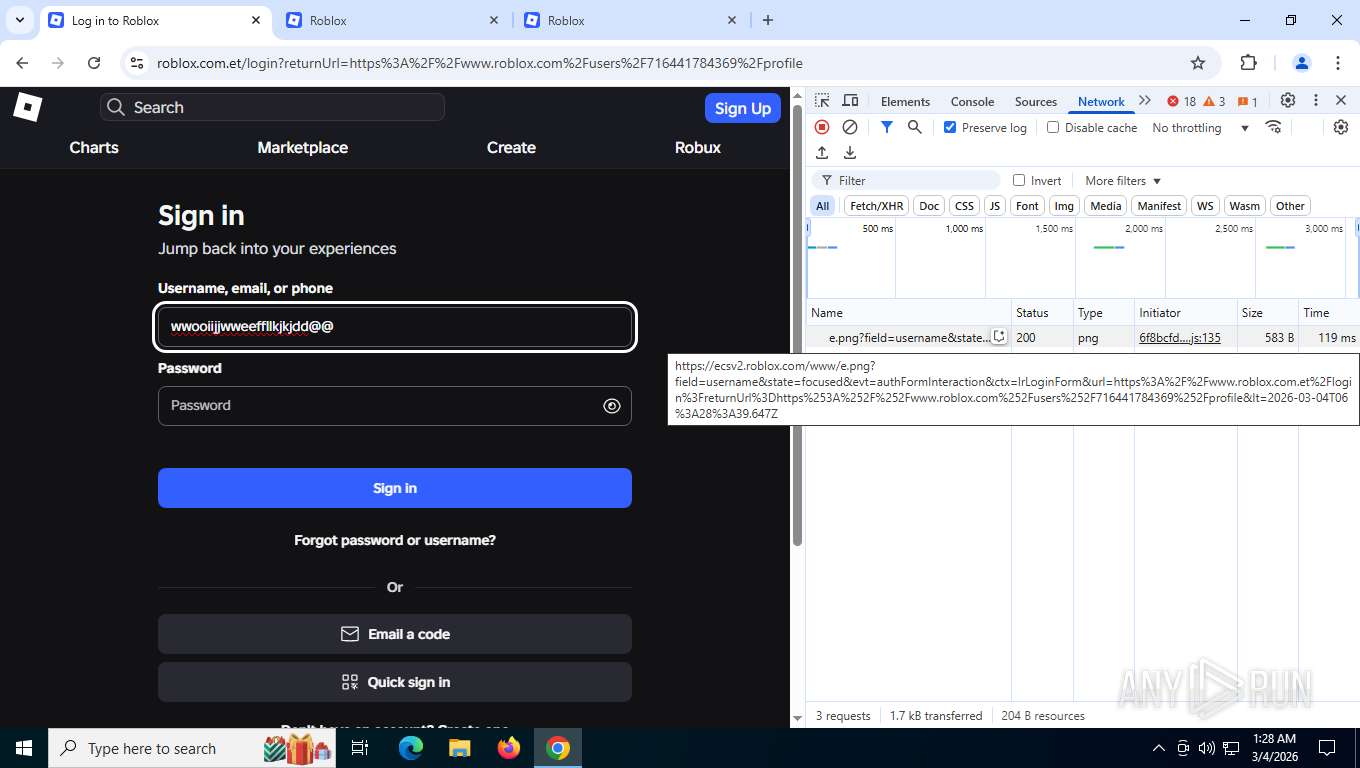Open Task View on the taskbar

click(x=361, y=748)
